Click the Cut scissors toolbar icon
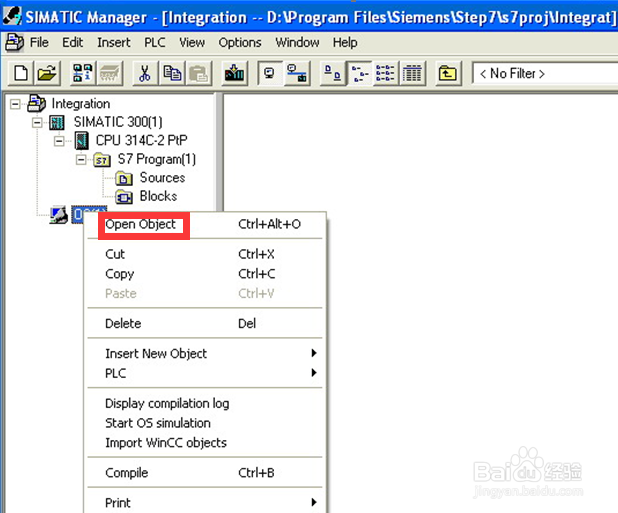This screenshot has width=618, height=513. 145,73
